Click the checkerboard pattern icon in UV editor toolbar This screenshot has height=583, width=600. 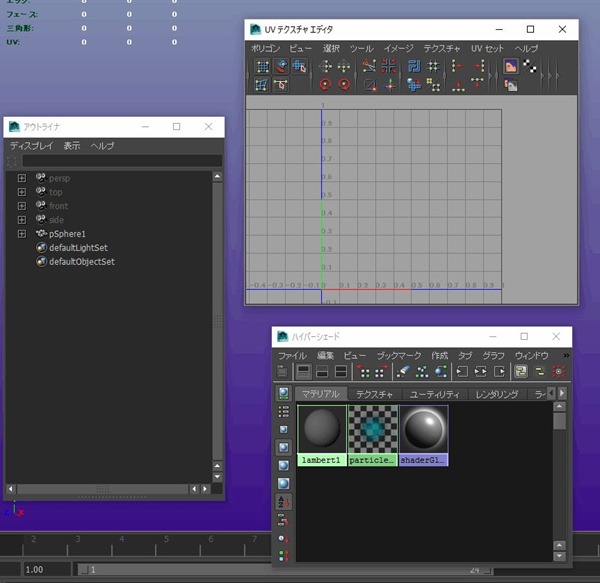(530, 67)
